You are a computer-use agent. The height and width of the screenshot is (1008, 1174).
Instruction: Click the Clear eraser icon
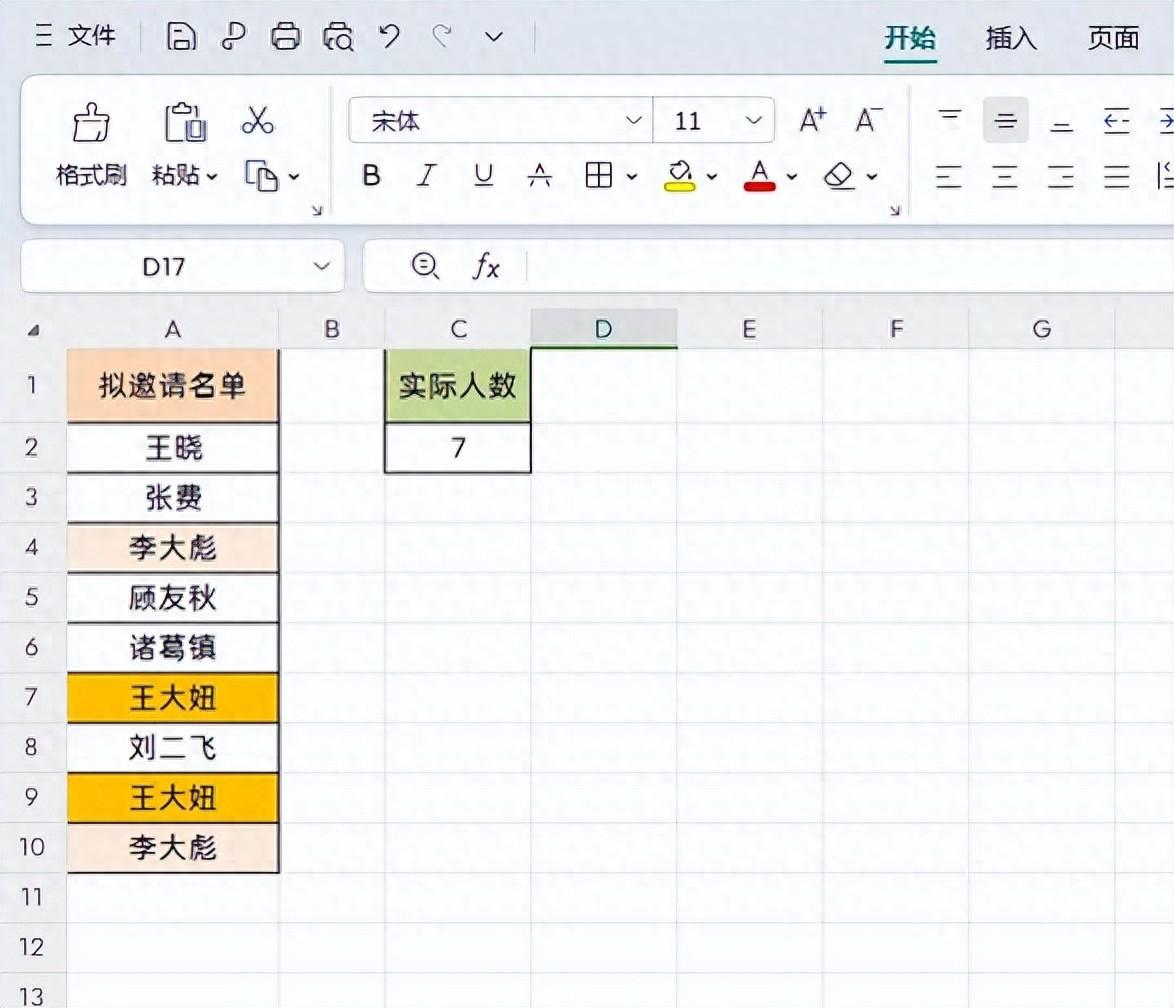click(x=839, y=176)
